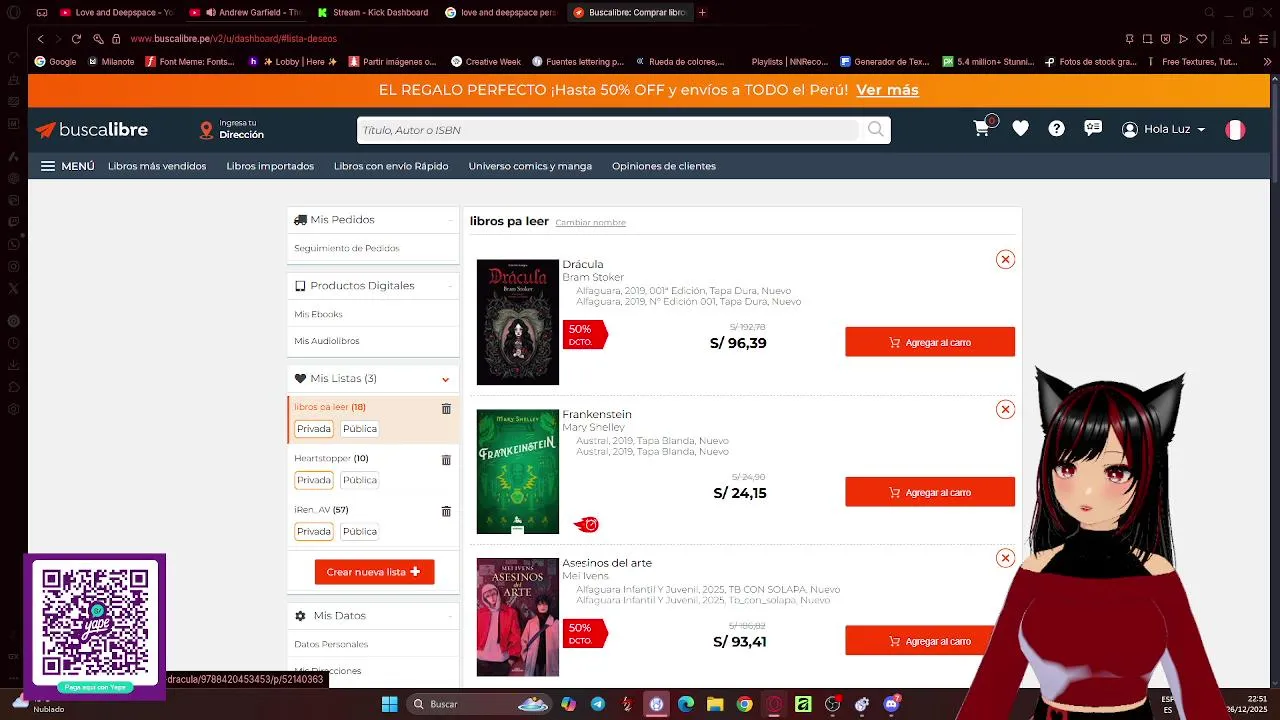This screenshot has width=1280, height=720.
Task: Open Google Chrome from the taskbar
Action: 744,704
